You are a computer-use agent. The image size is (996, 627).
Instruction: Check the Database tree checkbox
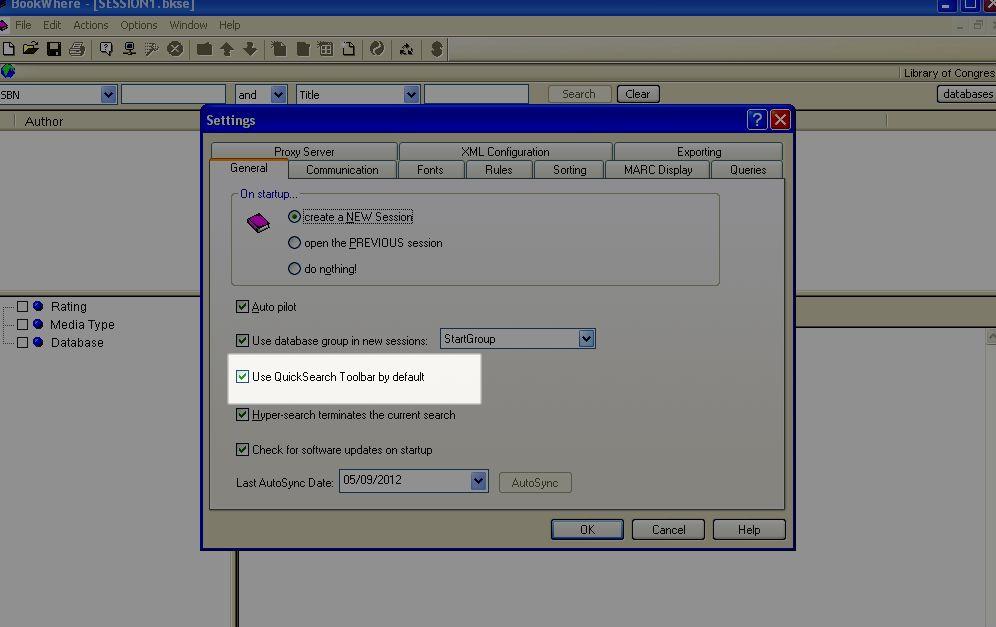(22, 342)
